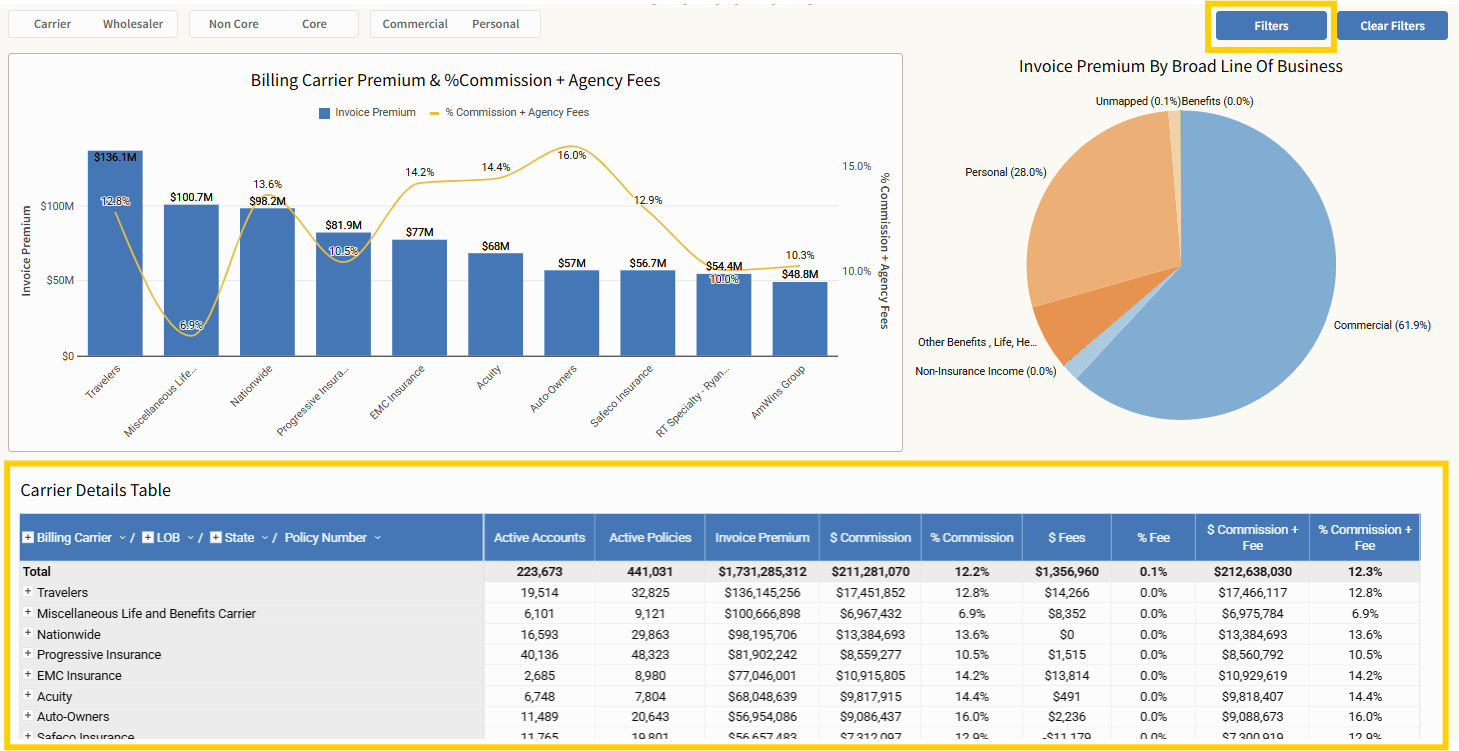Expand the Progressive Insurance row

coord(28,655)
